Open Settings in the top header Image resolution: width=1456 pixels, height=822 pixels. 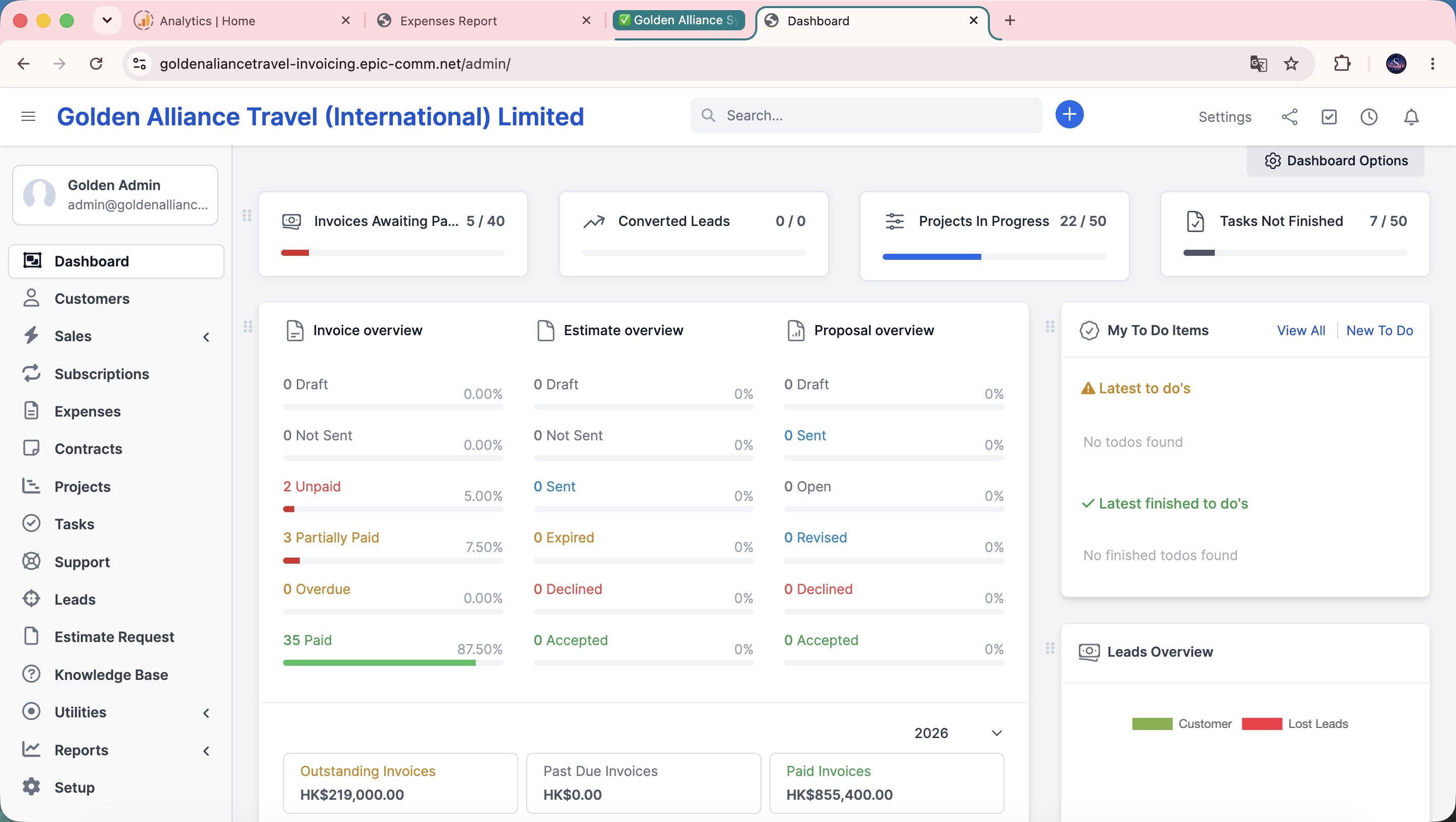1225,117
